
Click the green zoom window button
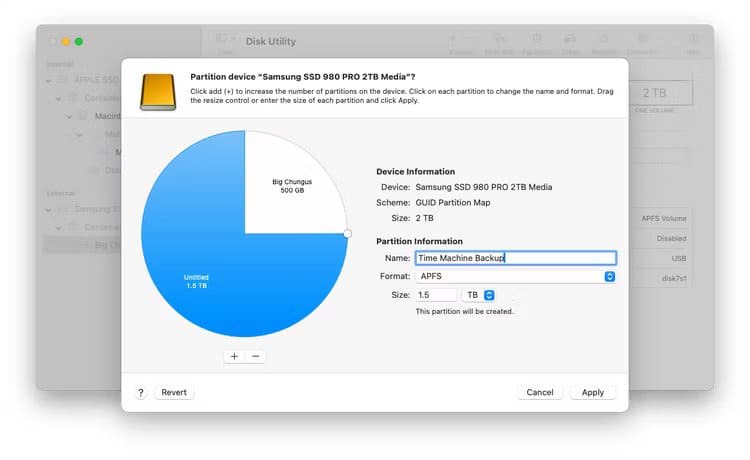79,42
